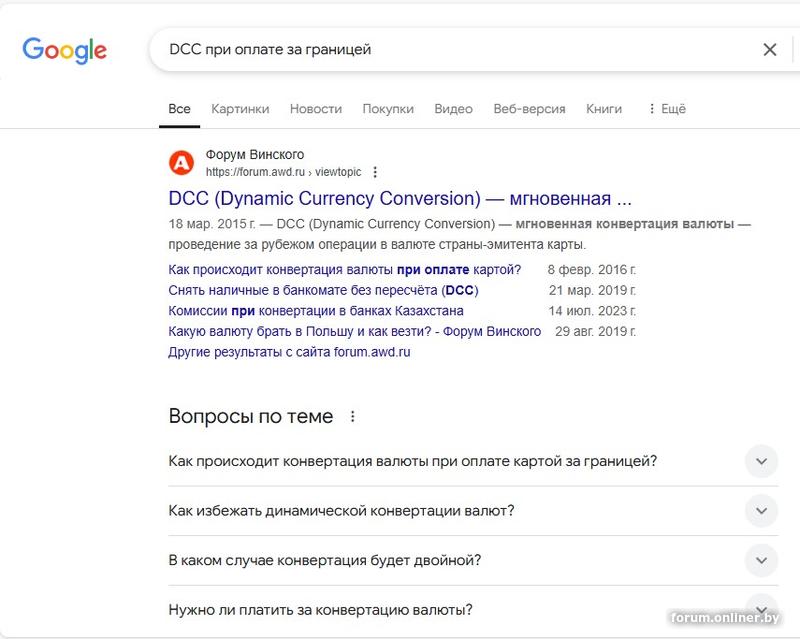Screen dimensions: 800x639
Task: Open three-dot menu next to forum.awd.ru result
Action: coord(375,172)
